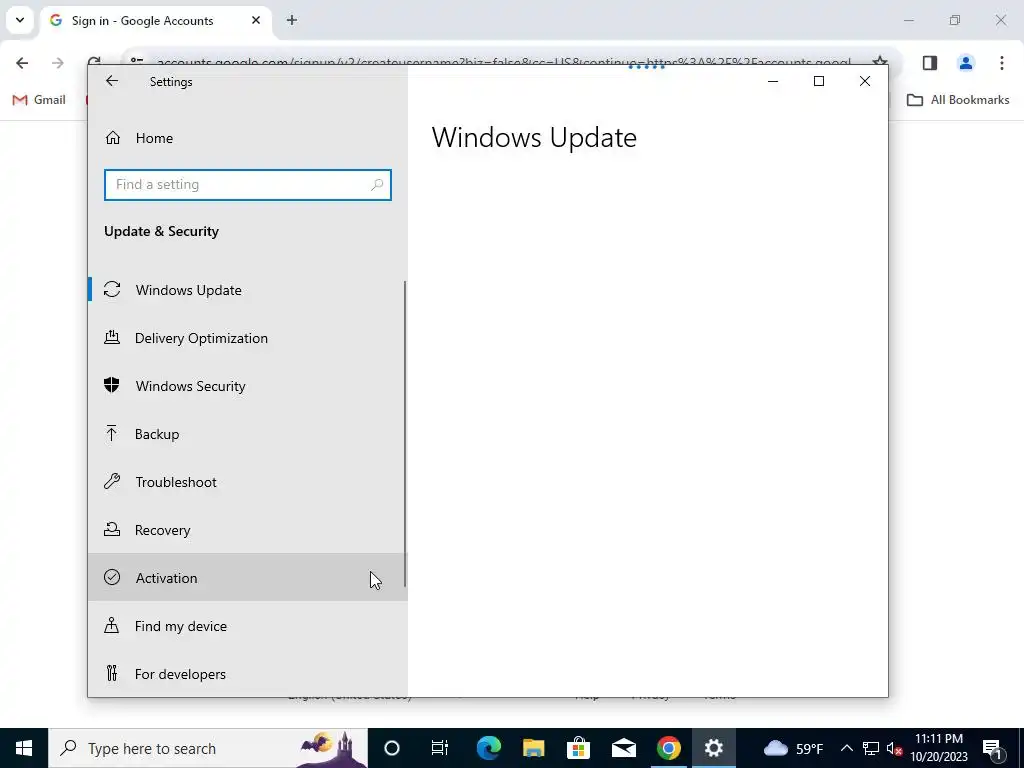Open Delivery Optimization settings
Image resolution: width=1024 pixels, height=768 pixels.
(248, 338)
